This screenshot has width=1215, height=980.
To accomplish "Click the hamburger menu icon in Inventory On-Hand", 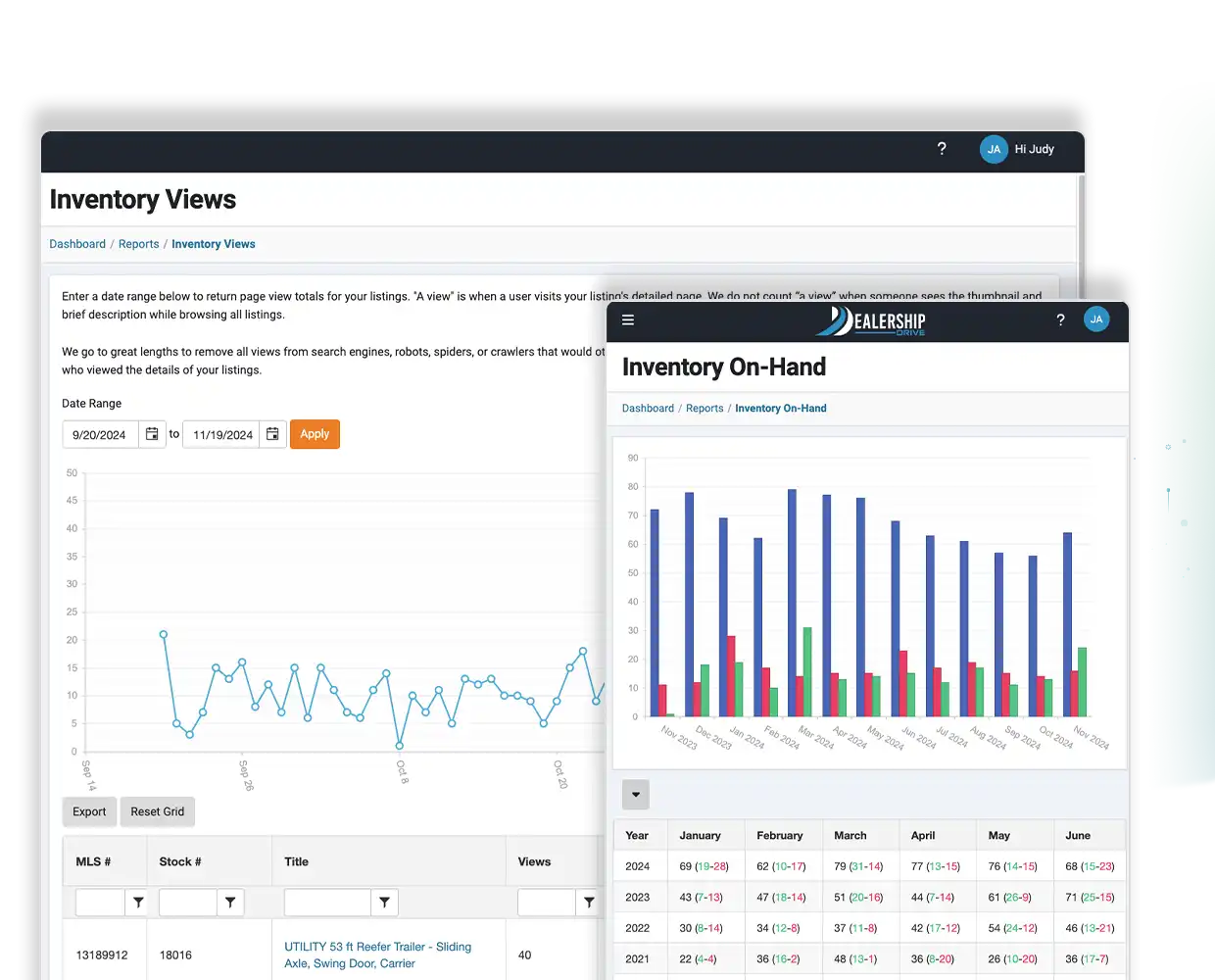I will [628, 319].
